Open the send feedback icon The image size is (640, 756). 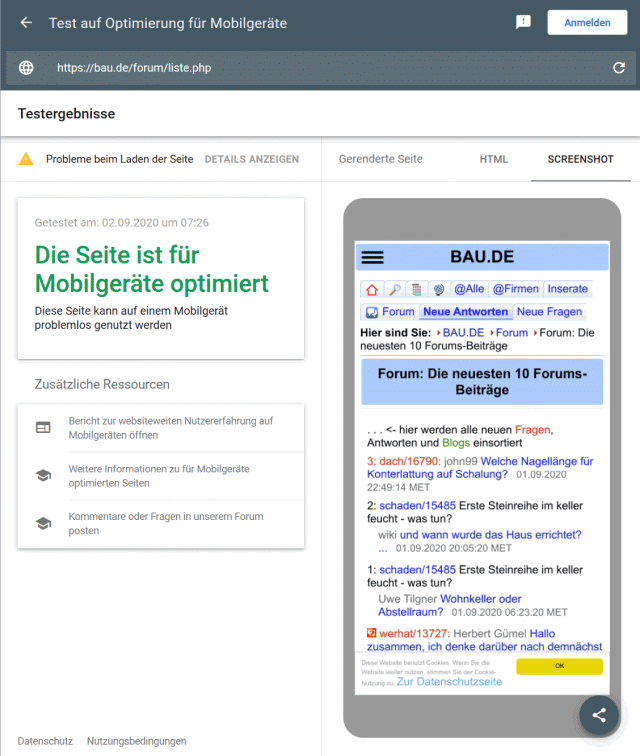tap(523, 22)
